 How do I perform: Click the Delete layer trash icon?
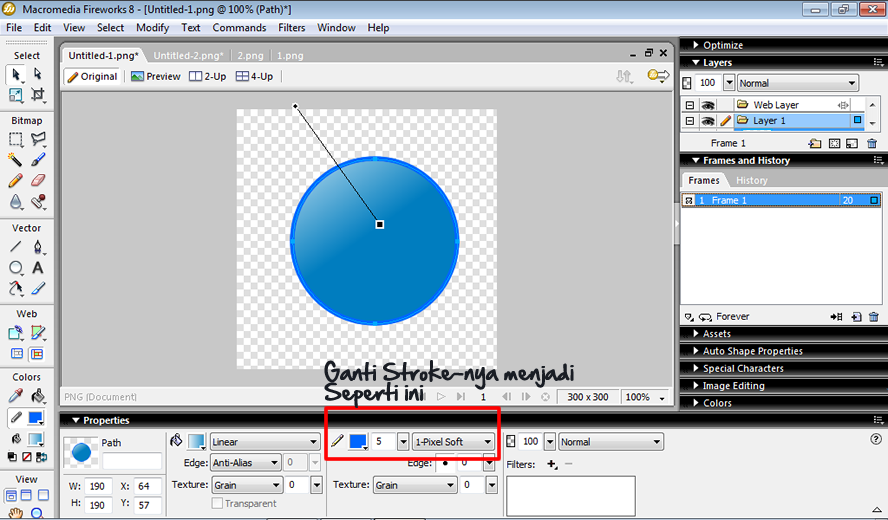coord(872,143)
